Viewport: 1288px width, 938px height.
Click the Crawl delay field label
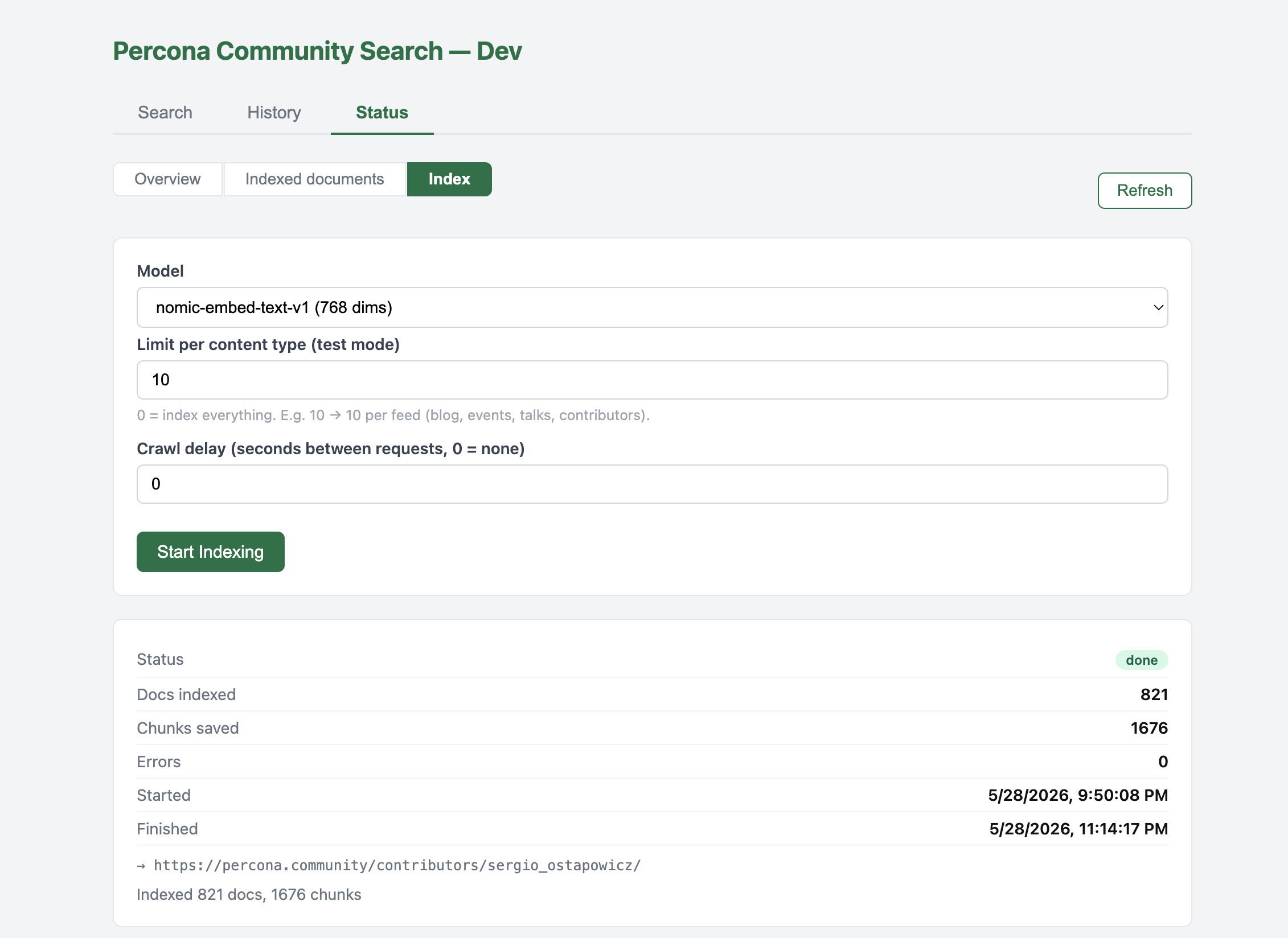(x=330, y=449)
